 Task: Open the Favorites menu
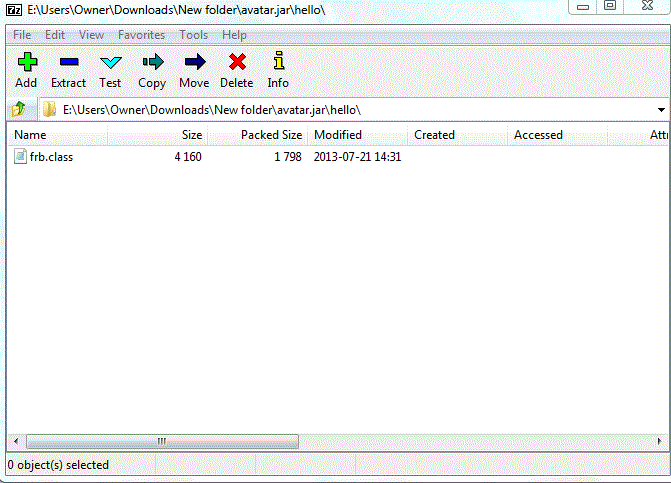(x=141, y=35)
